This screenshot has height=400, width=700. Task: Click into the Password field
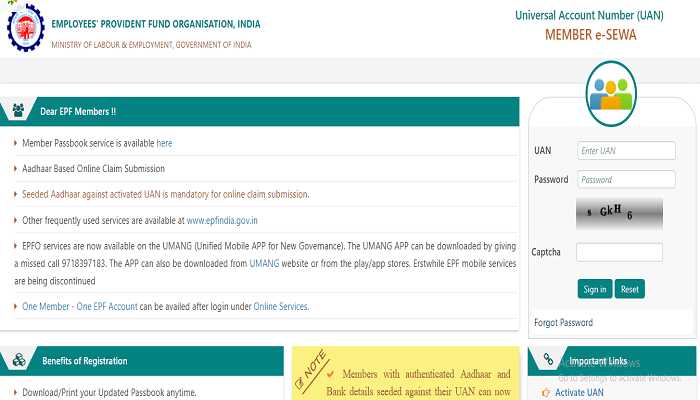pyautogui.click(x=625, y=180)
